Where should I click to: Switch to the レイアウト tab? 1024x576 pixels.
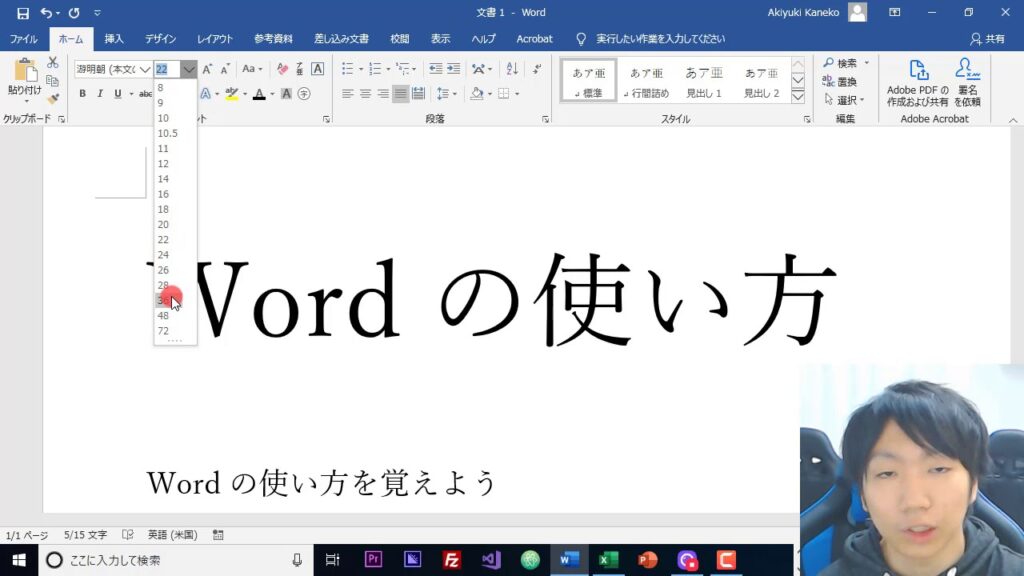215,39
